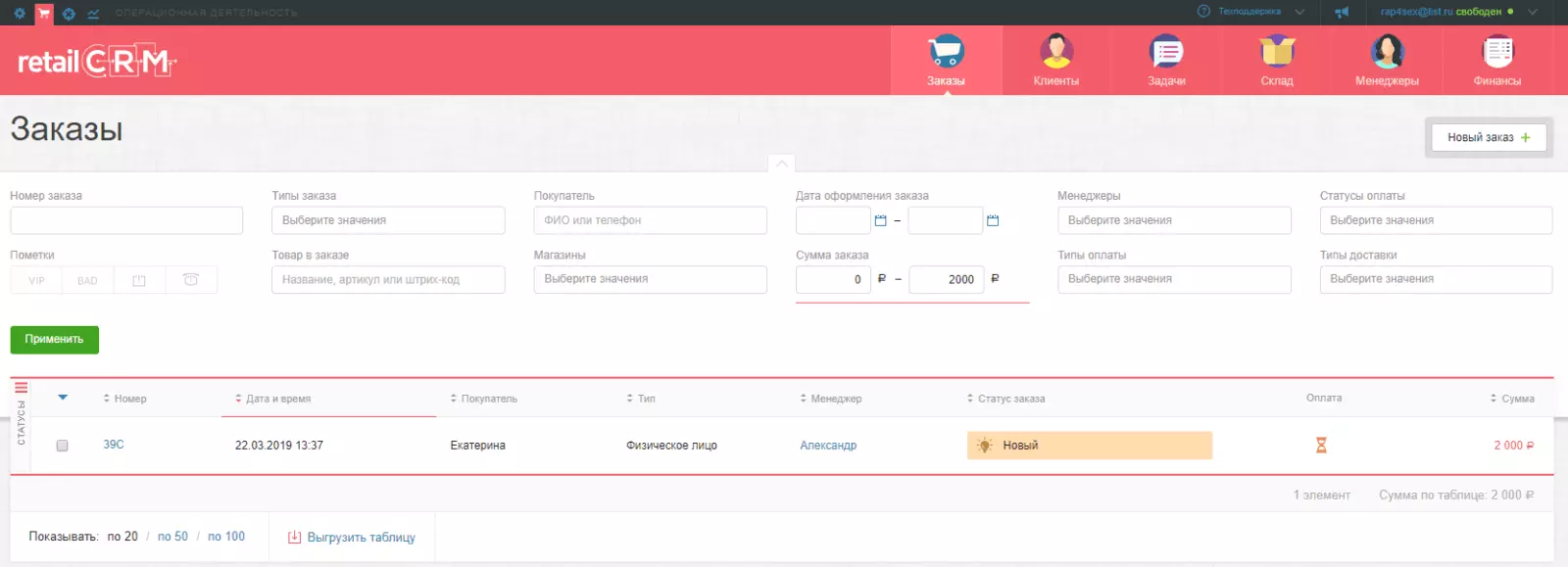Image resolution: width=1568 pixels, height=567 pixels.
Task: Click the minimum order sum field
Action: pos(833,279)
